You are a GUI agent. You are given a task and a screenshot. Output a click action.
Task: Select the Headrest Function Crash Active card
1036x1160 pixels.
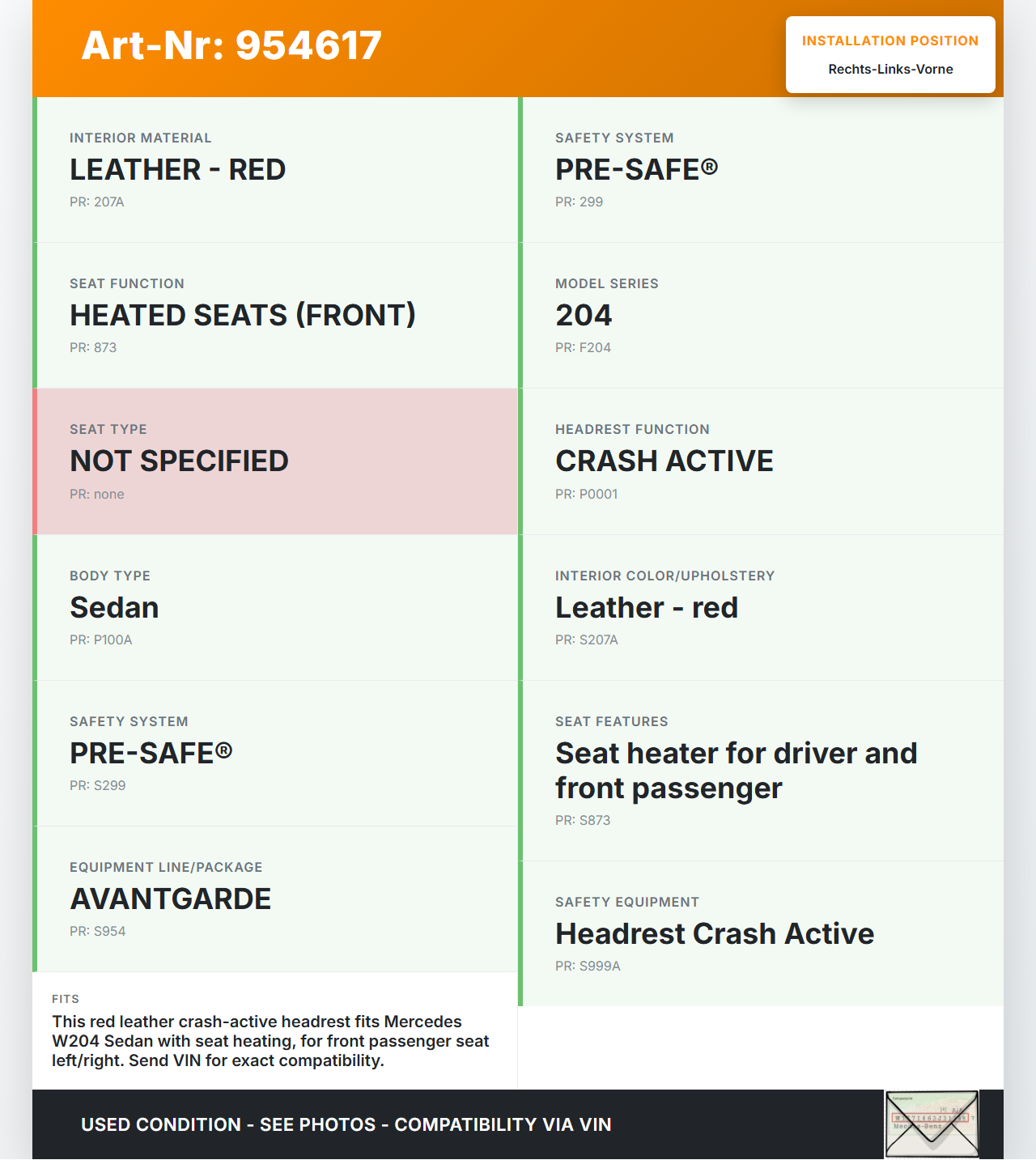click(762, 461)
